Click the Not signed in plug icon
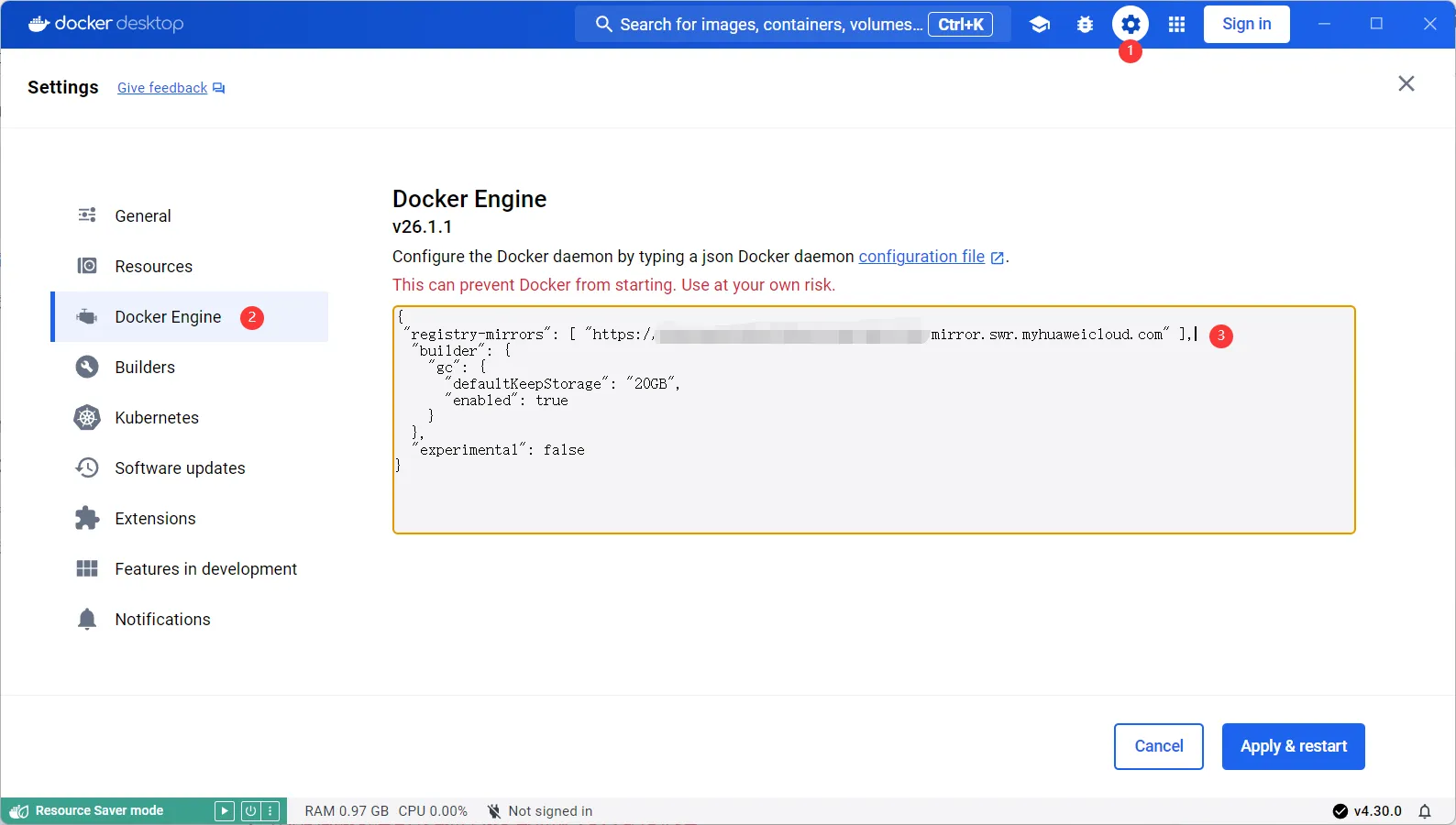The width and height of the screenshot is (1456, 825). pyautogui.click(x=494, y=811)
